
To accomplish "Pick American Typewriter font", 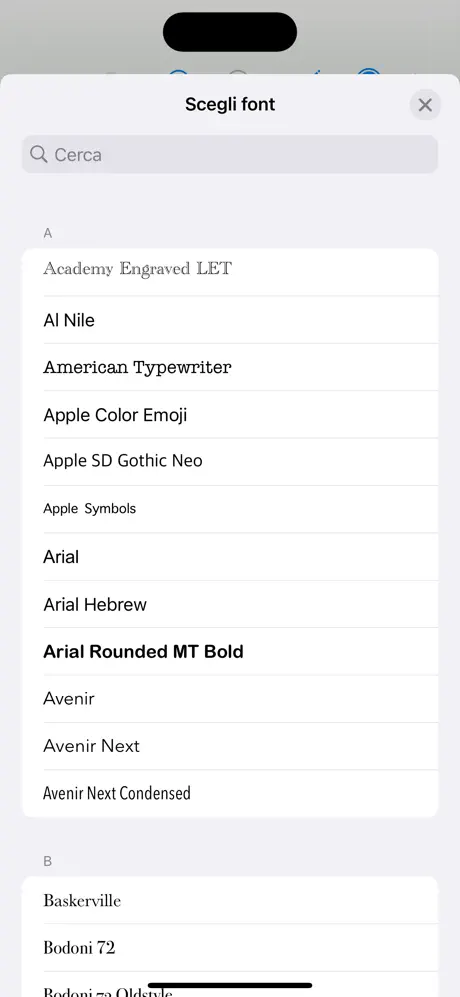I will (230, 367).
